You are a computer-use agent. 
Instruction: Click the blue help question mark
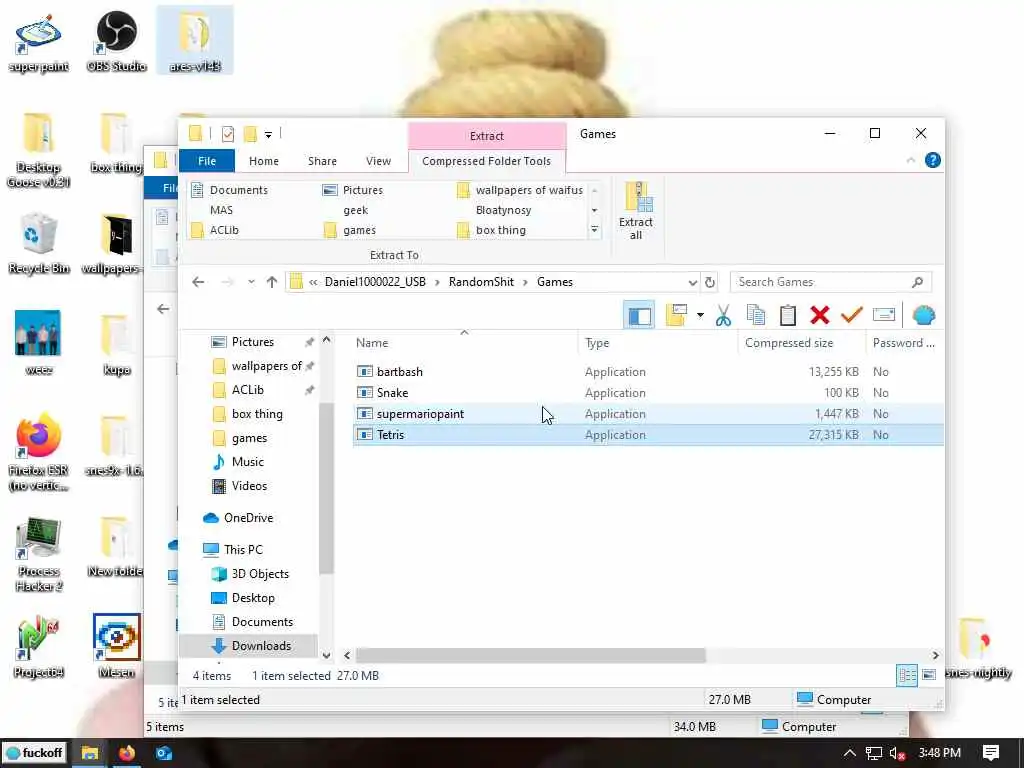[933, 160]
